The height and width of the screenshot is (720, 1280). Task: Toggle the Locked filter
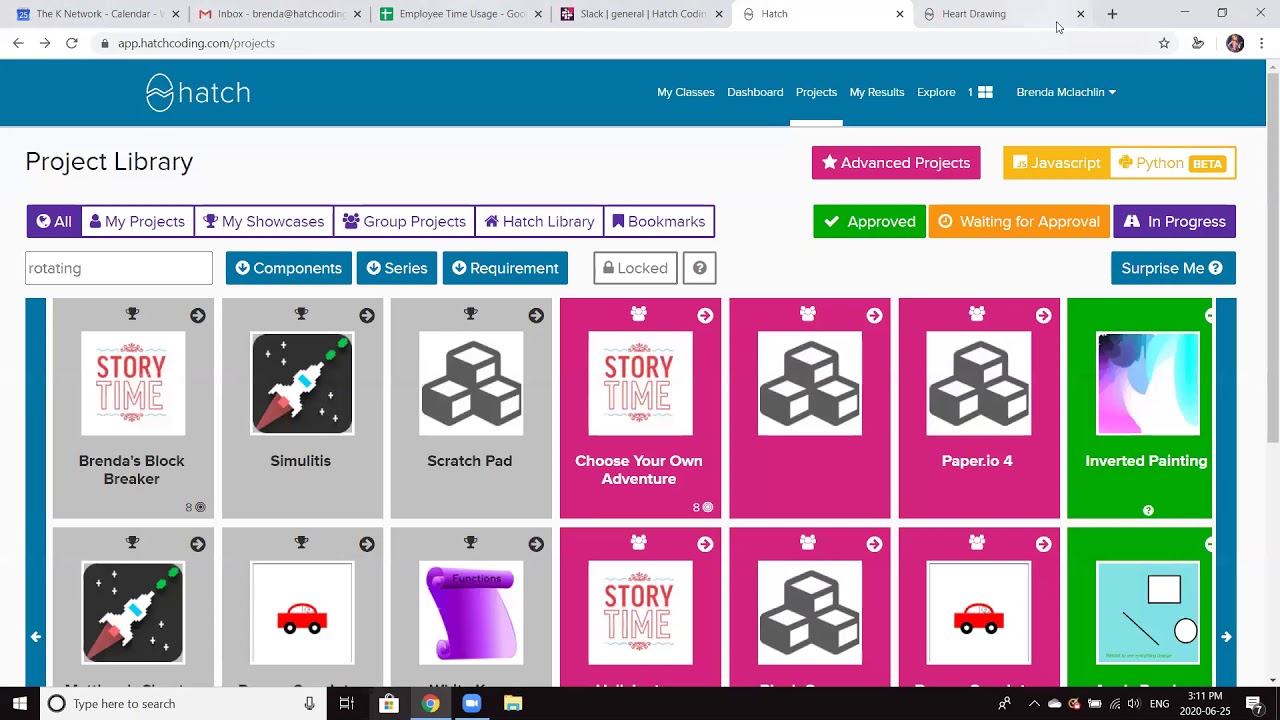(635, 268)
